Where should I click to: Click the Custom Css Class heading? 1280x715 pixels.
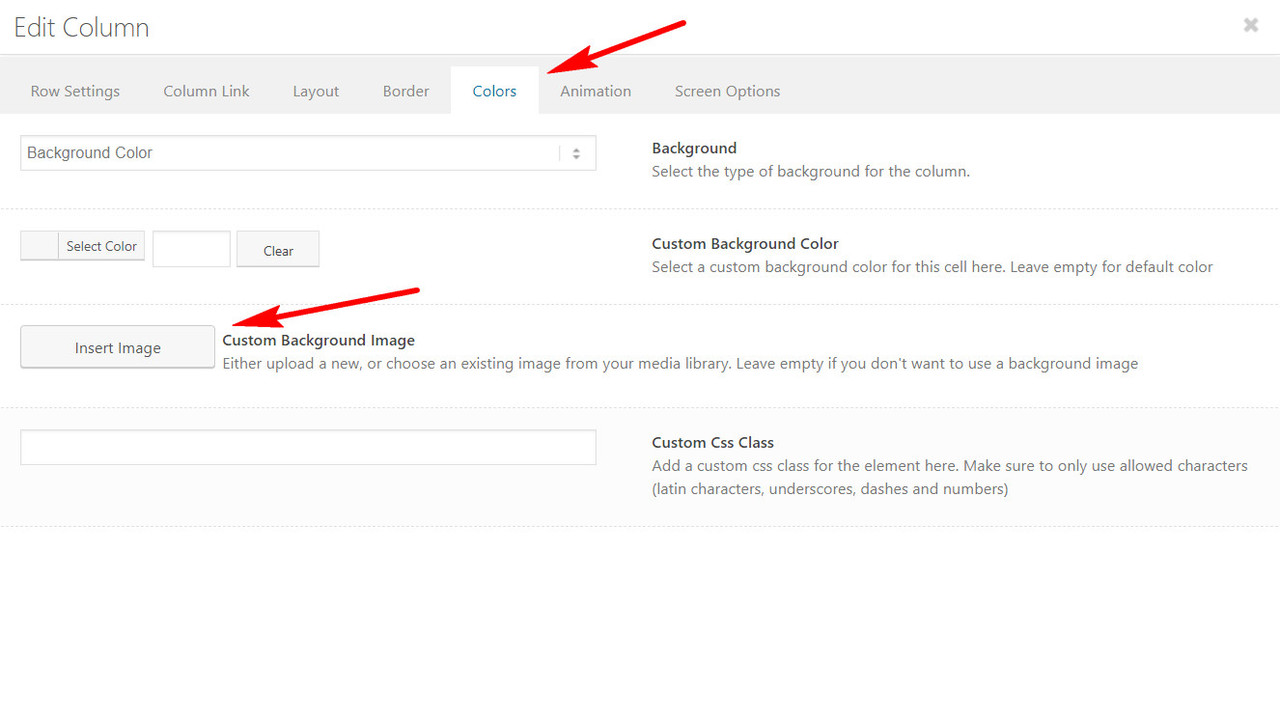coord(713,442)
